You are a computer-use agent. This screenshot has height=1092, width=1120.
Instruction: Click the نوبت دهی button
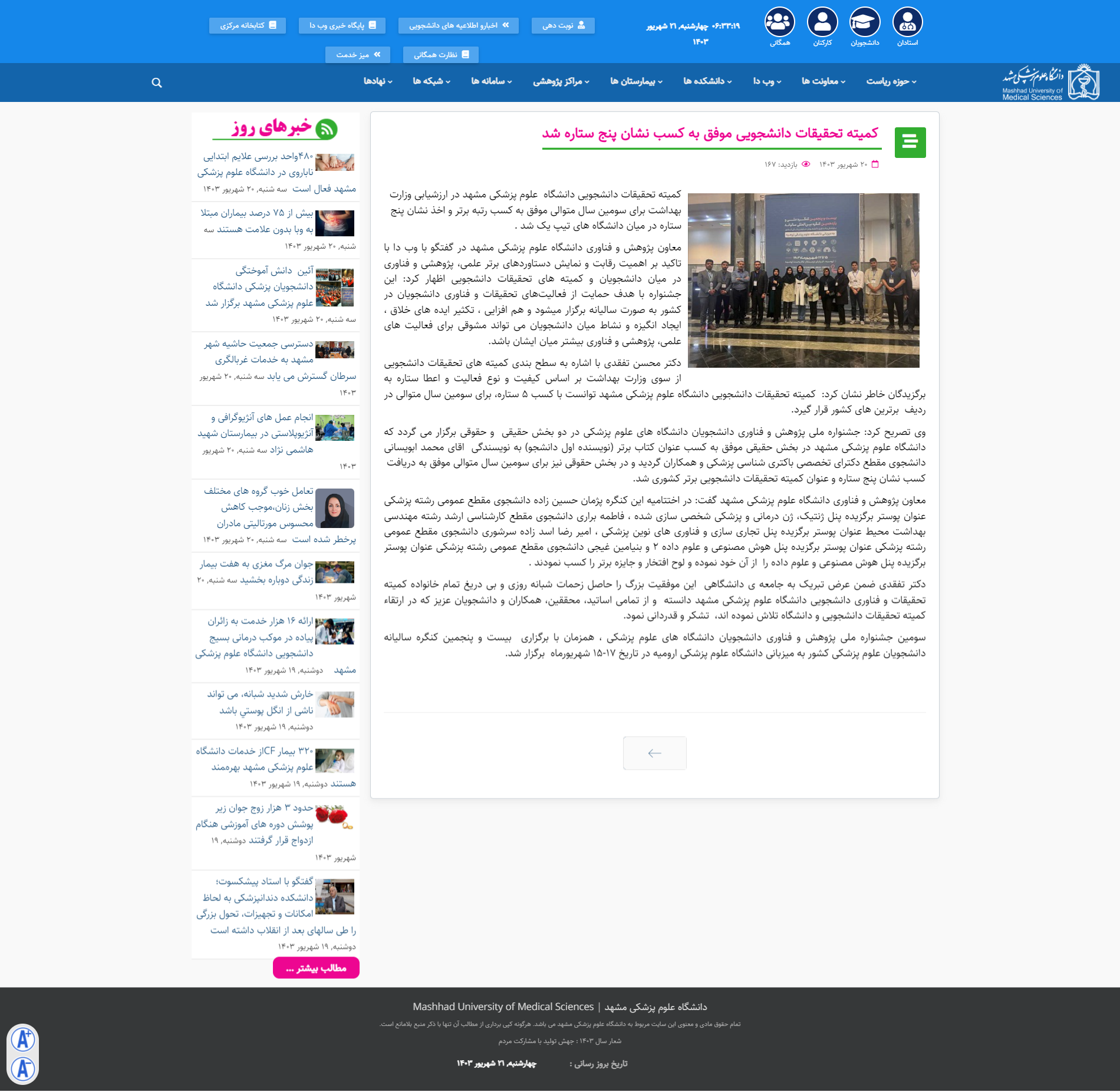pyautogui.click(x=563, y=25)
